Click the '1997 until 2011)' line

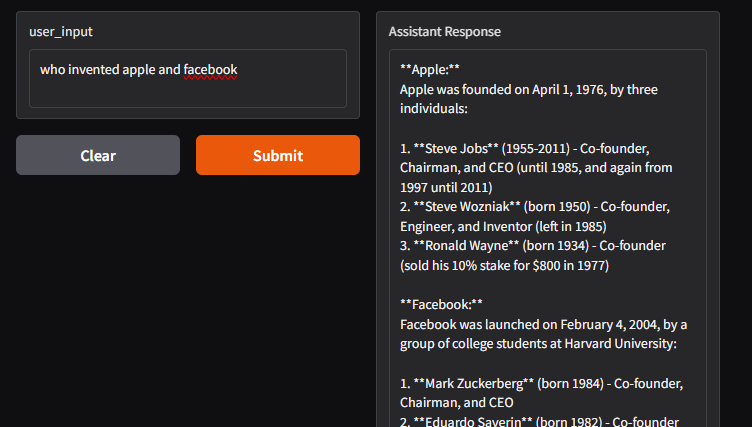pos(446,188)
